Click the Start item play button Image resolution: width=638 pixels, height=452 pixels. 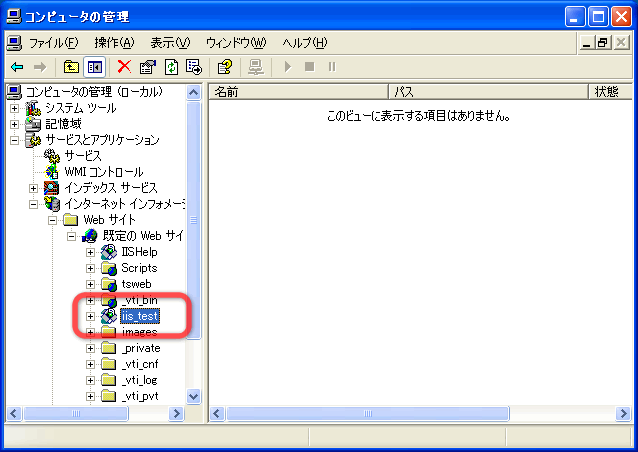click(288, 66)
